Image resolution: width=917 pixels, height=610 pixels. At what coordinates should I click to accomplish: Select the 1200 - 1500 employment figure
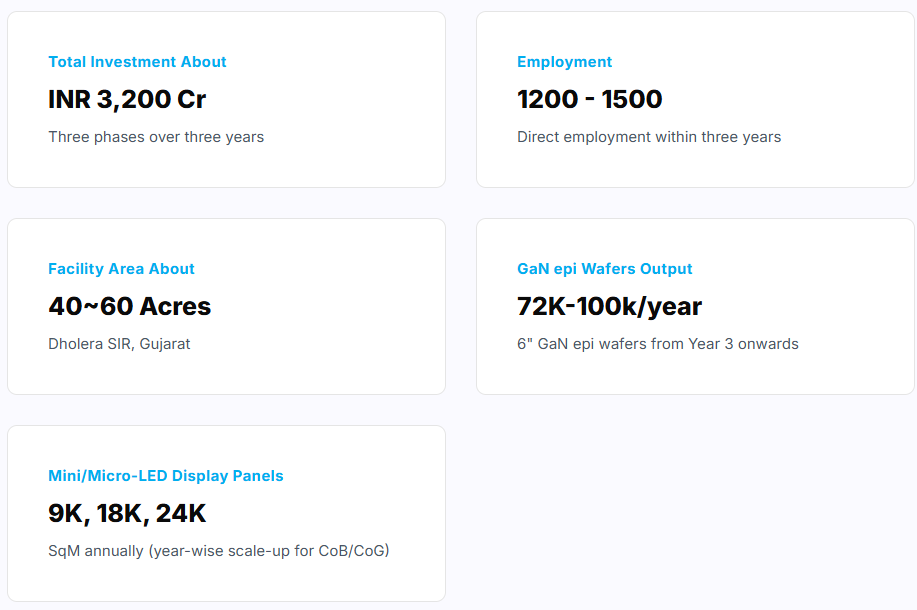590,99
